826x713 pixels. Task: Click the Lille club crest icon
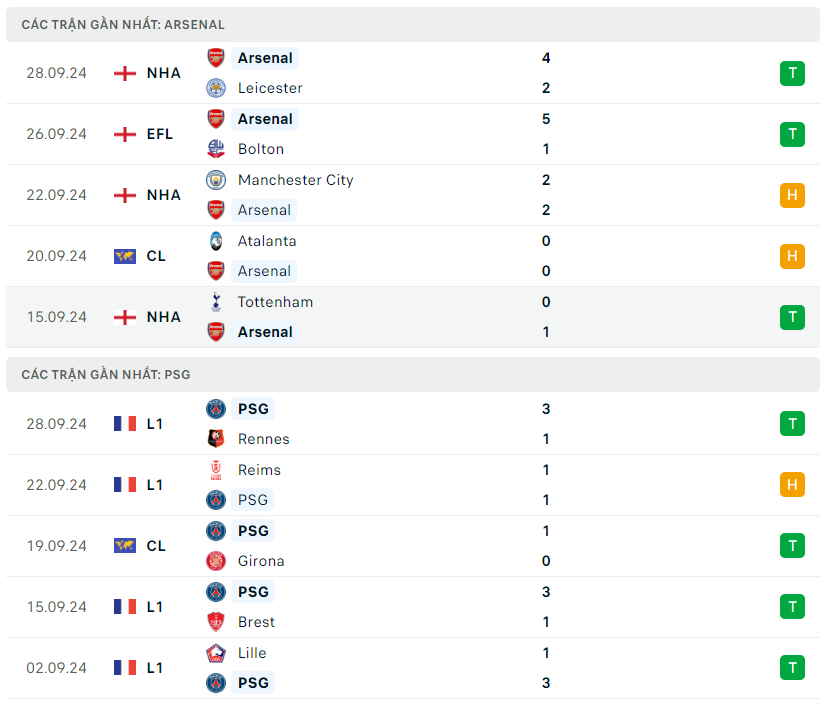tap(216, 653)
